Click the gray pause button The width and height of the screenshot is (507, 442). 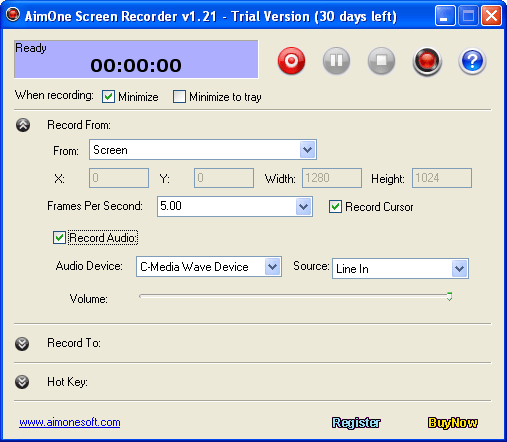[336, 61]
